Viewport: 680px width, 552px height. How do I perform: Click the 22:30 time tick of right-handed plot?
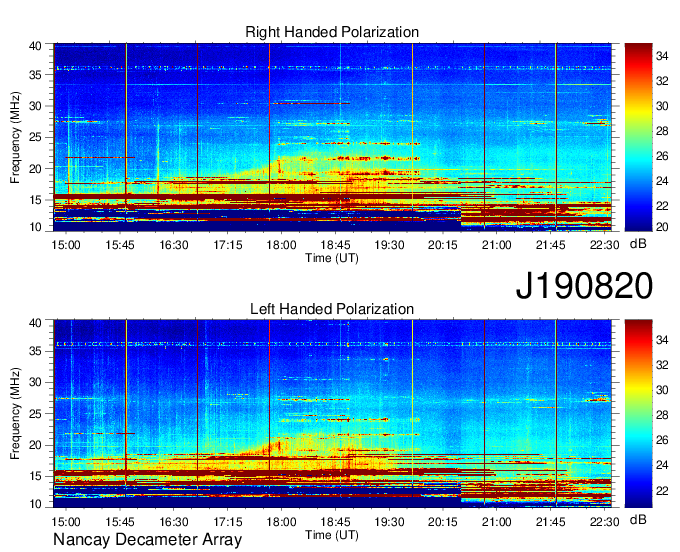[x=604, y=245]
